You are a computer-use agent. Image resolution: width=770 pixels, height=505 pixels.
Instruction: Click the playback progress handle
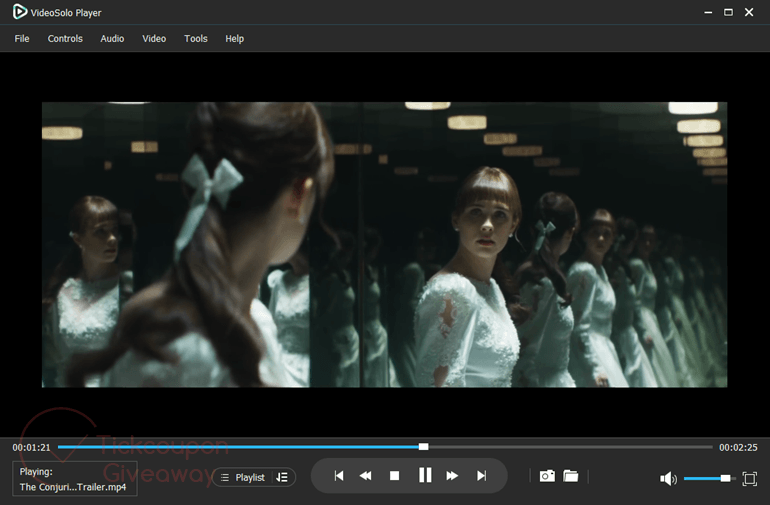(x=423, y=447)
